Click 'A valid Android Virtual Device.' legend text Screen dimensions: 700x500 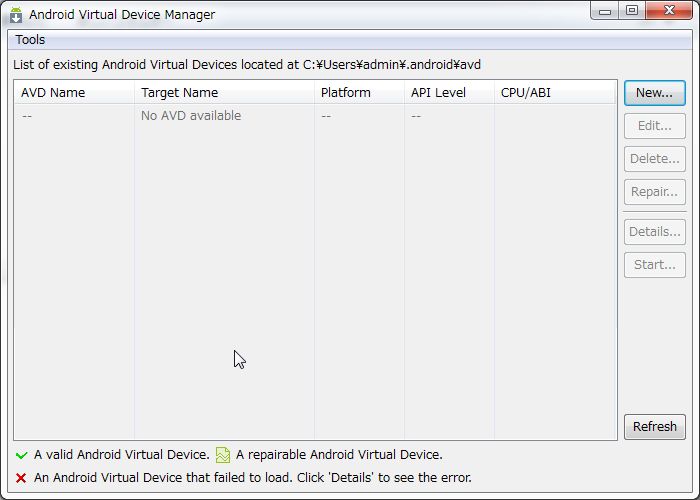coord(121,454)
